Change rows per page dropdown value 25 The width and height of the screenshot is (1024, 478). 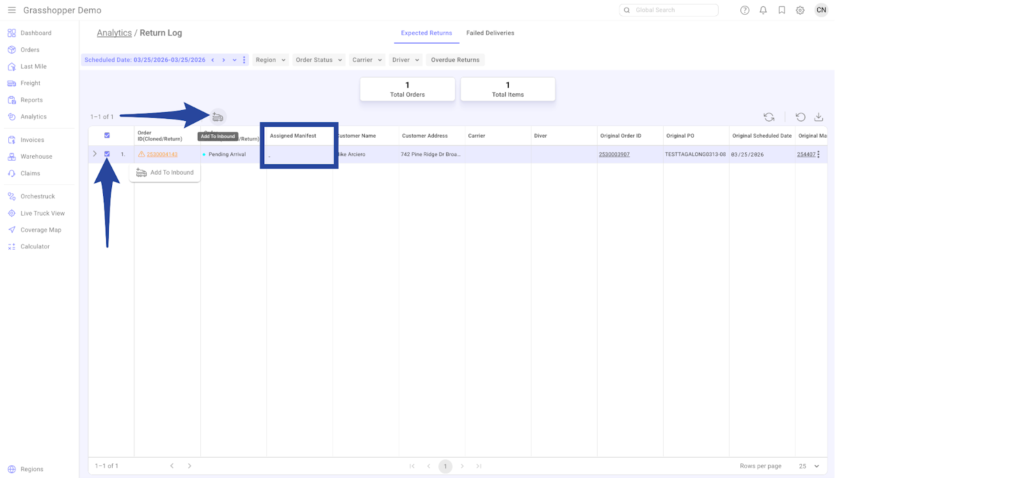coord(809,466)
